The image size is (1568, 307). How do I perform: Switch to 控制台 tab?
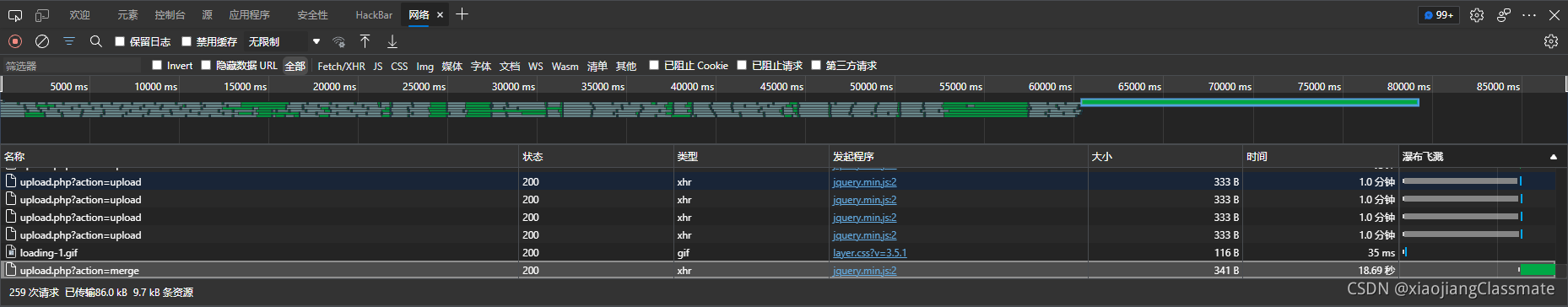170,15
